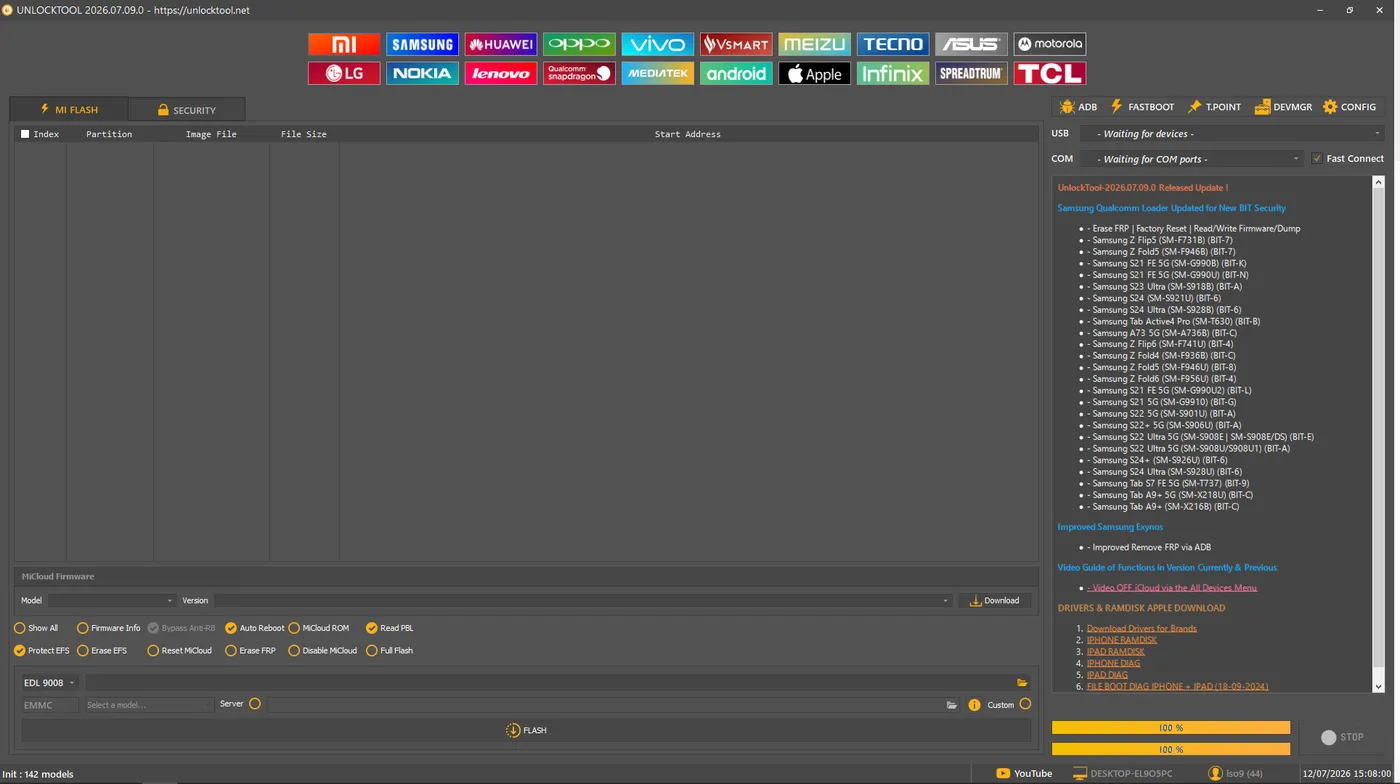Click the Nokia brand logo
1400x784 pixels.
pyautogui.click(x=422, y=73)
